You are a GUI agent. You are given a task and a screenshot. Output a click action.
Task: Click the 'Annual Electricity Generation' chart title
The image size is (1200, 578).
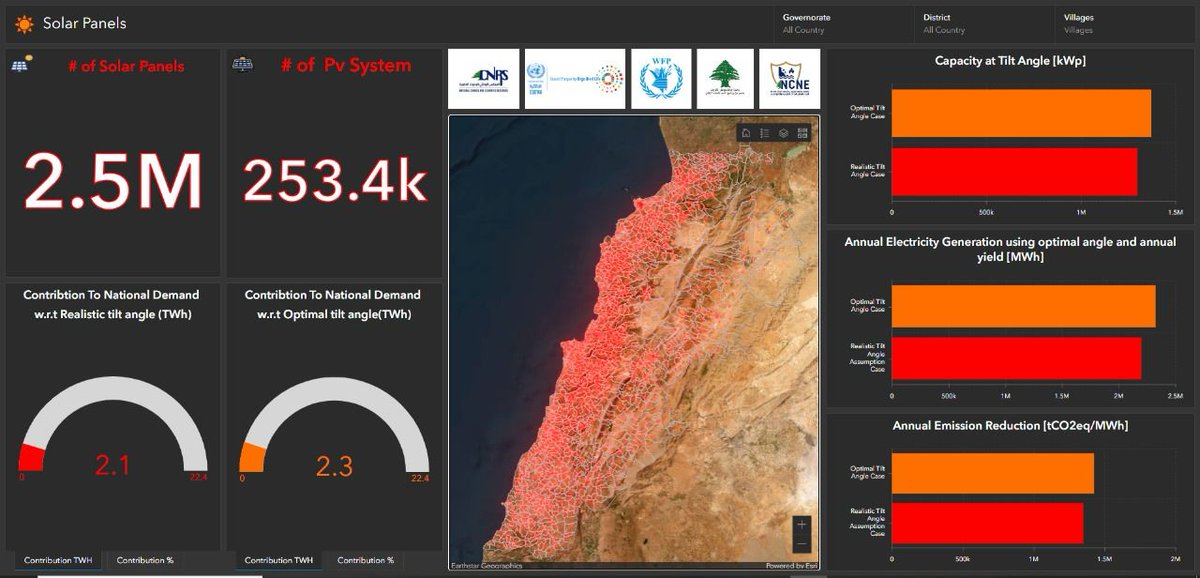click(1010, 250)
